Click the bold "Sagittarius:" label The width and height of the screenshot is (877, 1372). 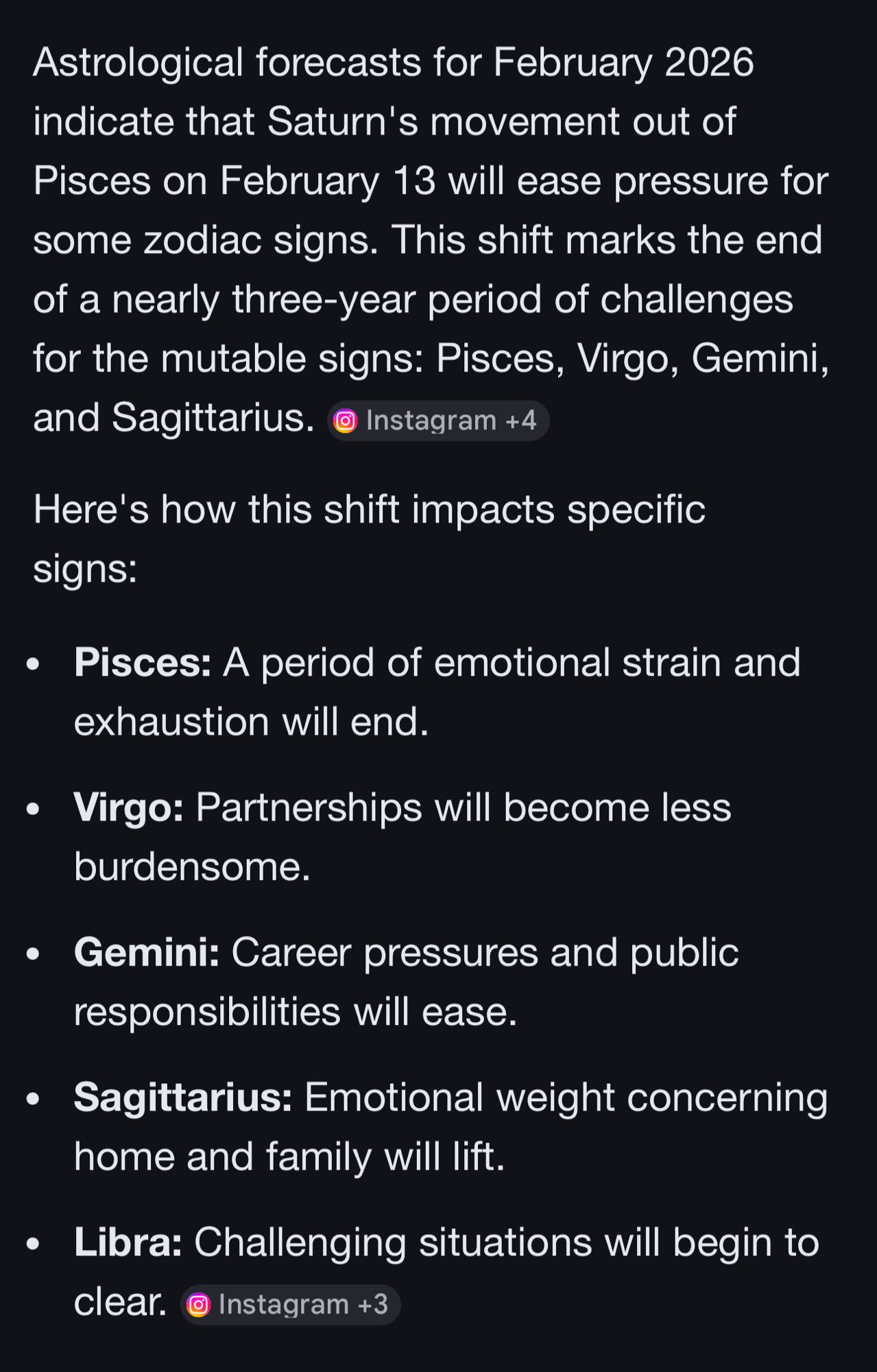[183, 1098]
